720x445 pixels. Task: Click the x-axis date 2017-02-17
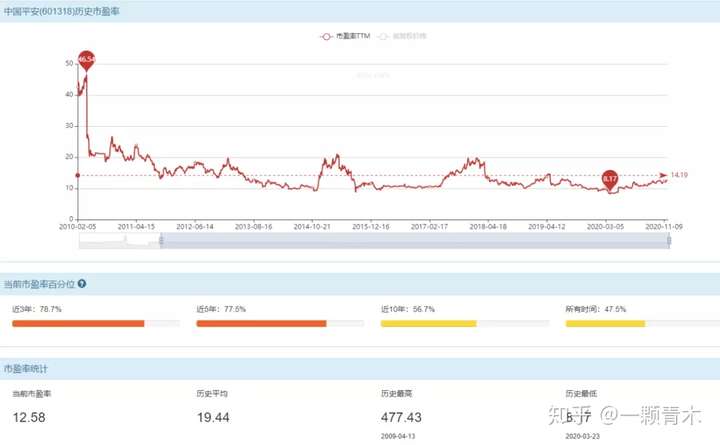(429, 227)
